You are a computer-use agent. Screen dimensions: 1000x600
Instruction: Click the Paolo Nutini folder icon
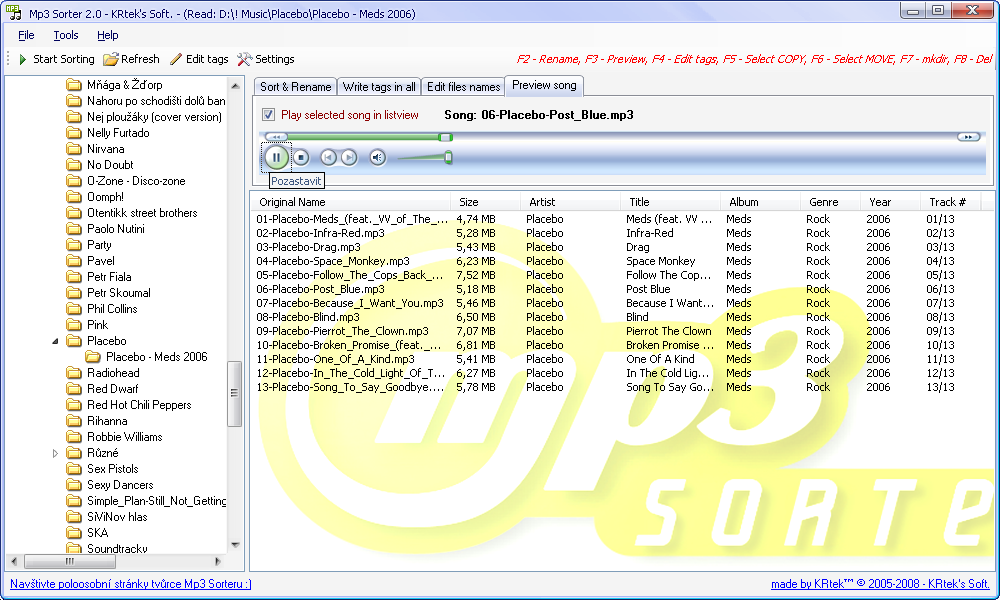pos(75,229)
